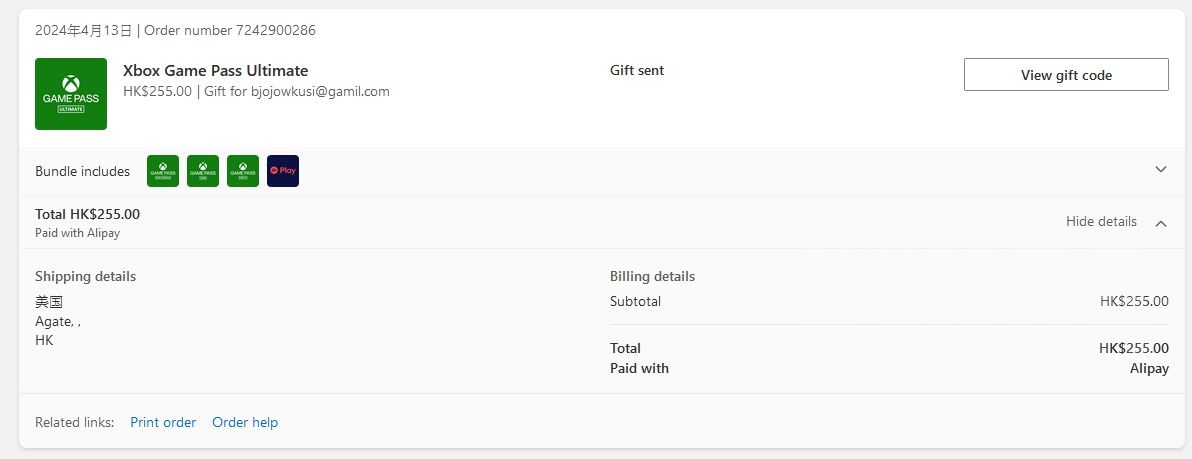Click the order number 7242900286 text

click(275, 30)
